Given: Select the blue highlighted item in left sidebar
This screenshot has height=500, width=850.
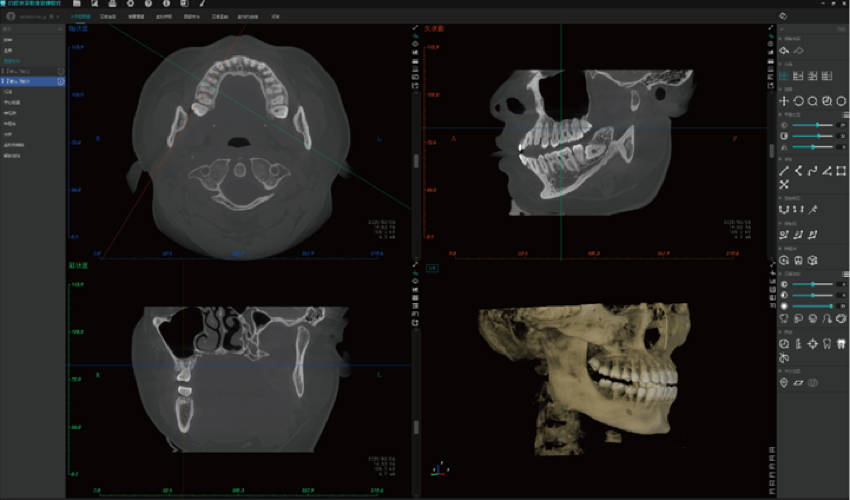Looking at the screenshot, I should (30, 81).
